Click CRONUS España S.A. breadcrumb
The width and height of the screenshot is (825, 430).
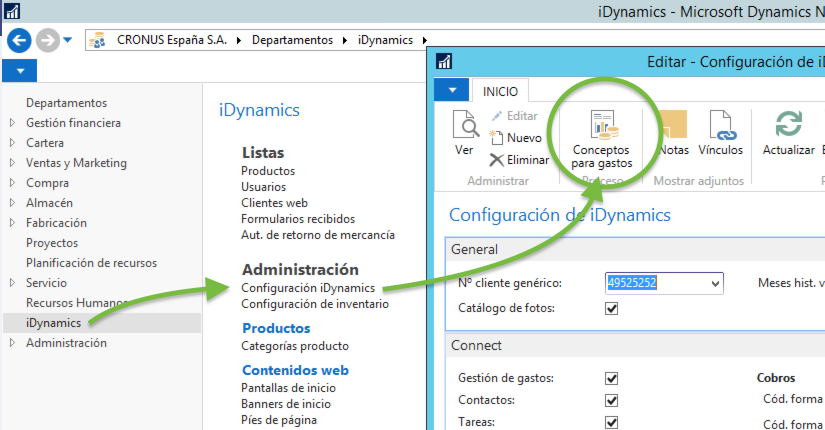(172, 40)
